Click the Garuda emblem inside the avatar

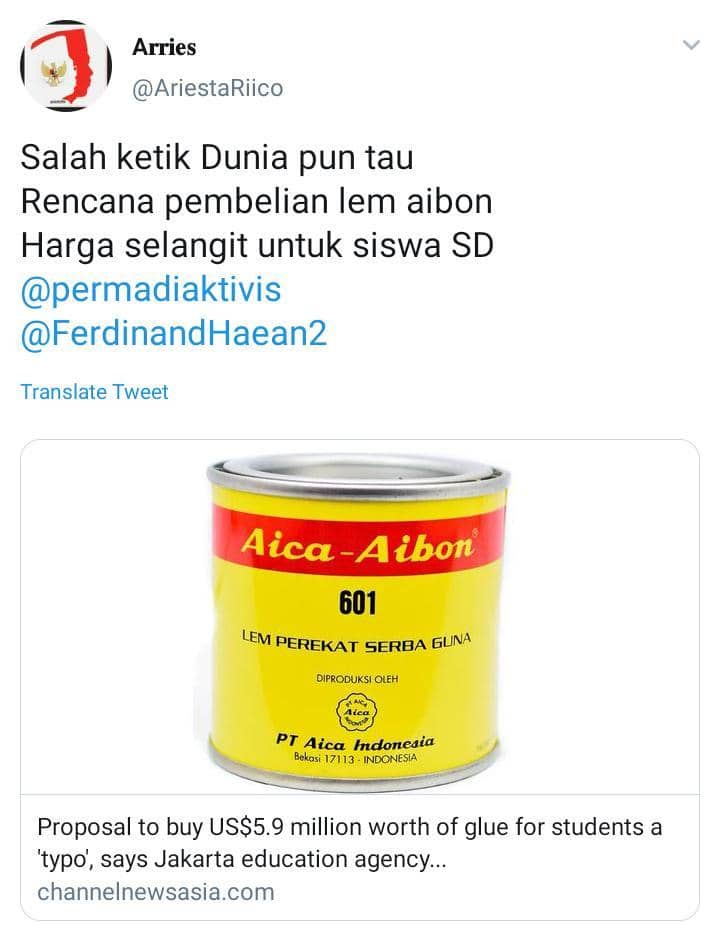(53, 73)
